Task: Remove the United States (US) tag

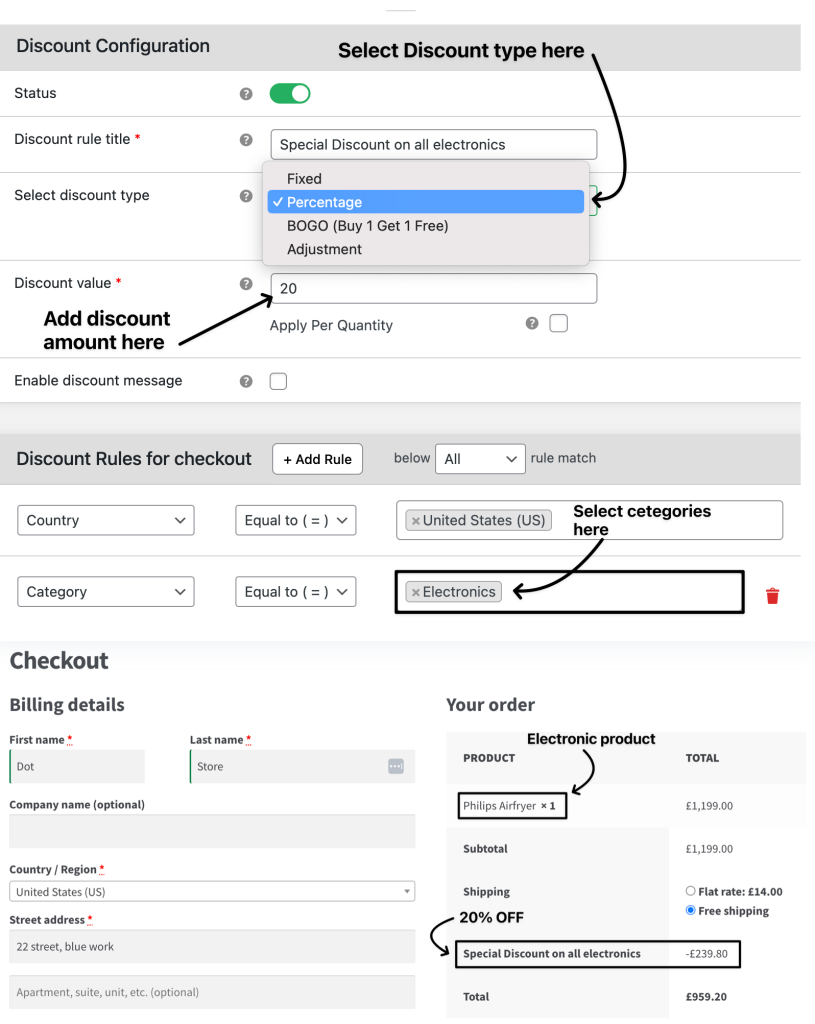Action: coord(415,521)
